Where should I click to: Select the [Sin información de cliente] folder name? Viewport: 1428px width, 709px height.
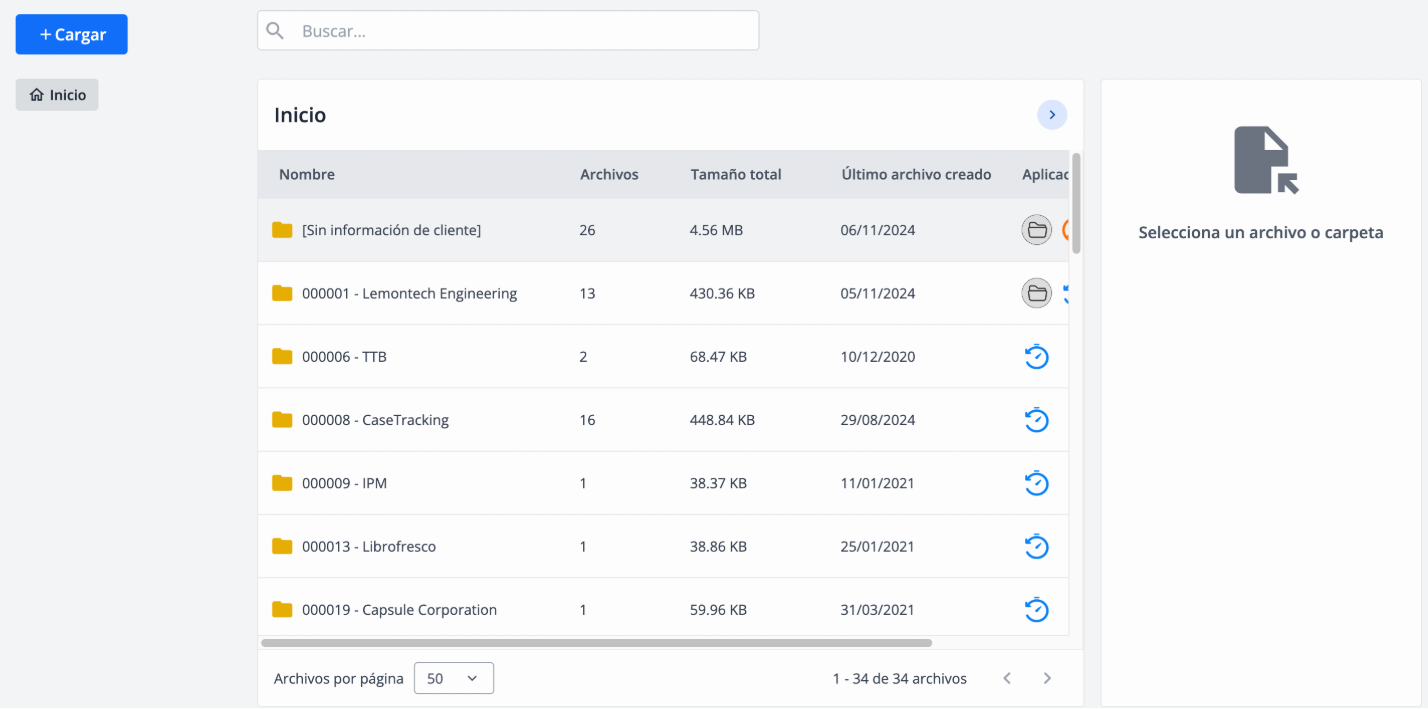click(391, 230)
